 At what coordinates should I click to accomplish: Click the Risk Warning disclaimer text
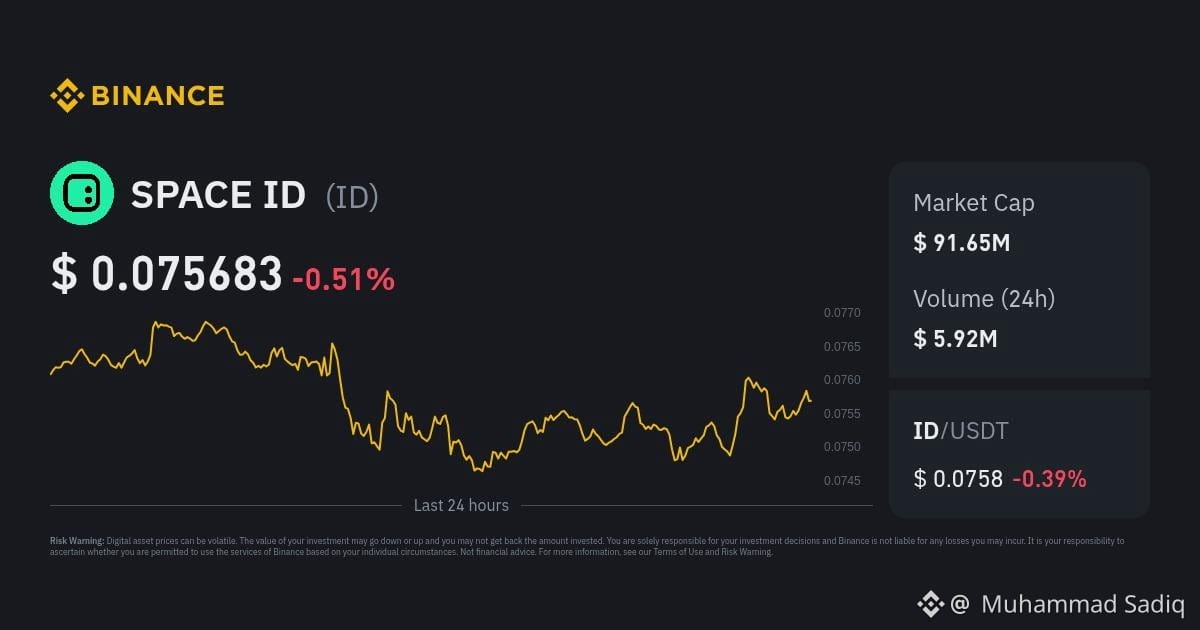587,546
